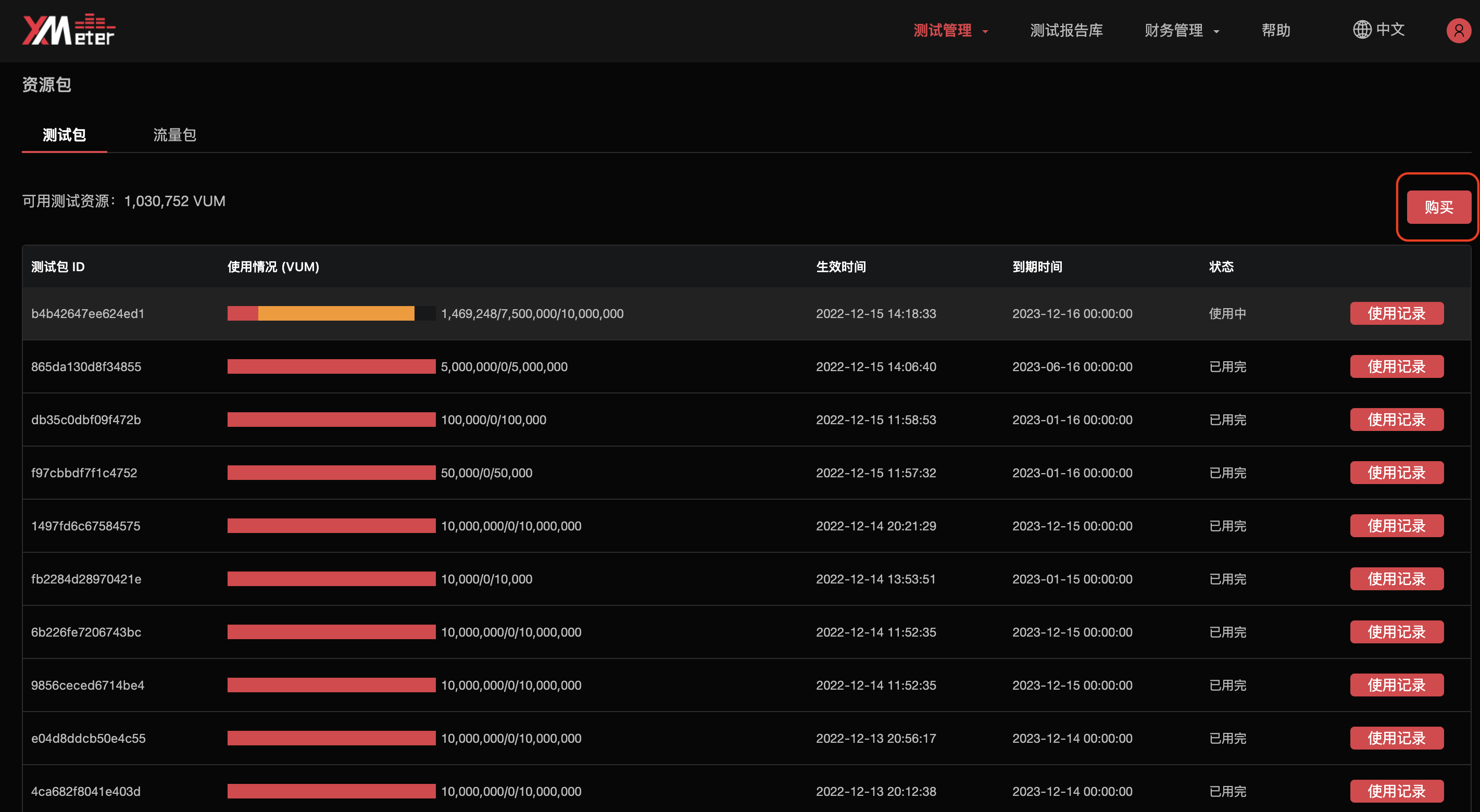The height and width of the screenshot is (812, 1480).
Task: Open 使用记录 for package b4b42647ee624ed1
Action: click(x=1396, y=313)
